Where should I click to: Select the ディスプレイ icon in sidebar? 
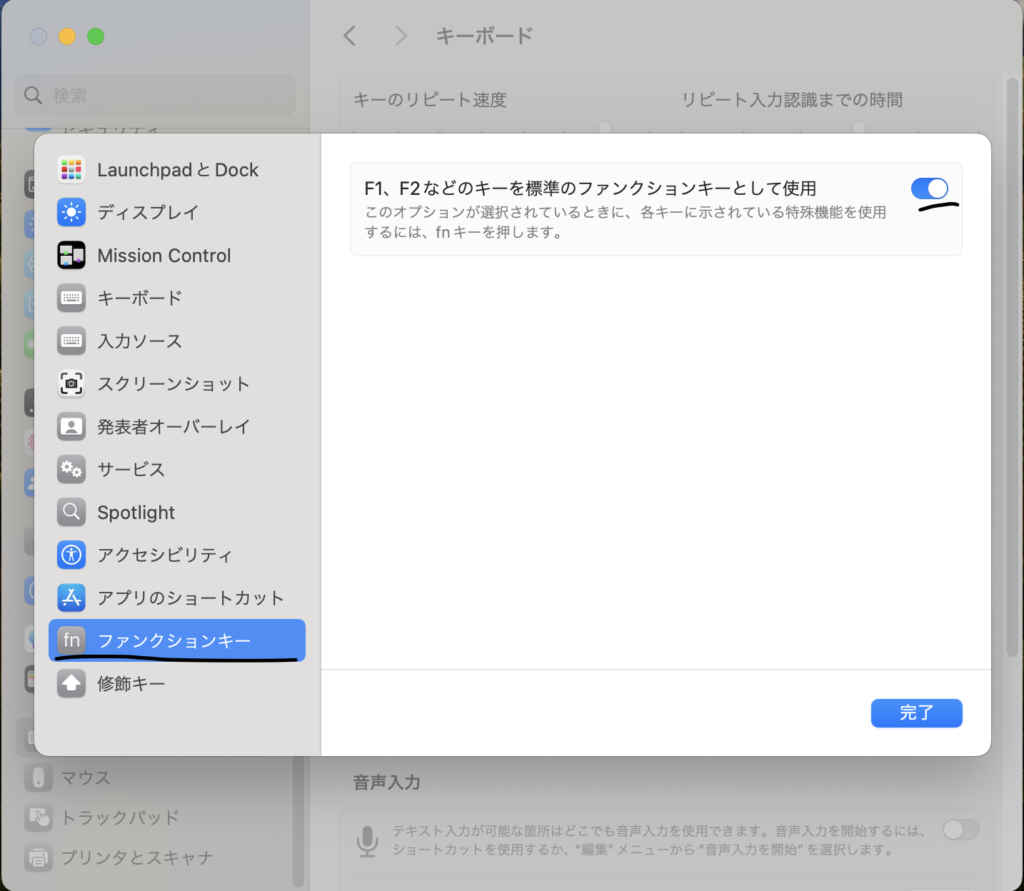pyautogui.click(x=71, y=212)
